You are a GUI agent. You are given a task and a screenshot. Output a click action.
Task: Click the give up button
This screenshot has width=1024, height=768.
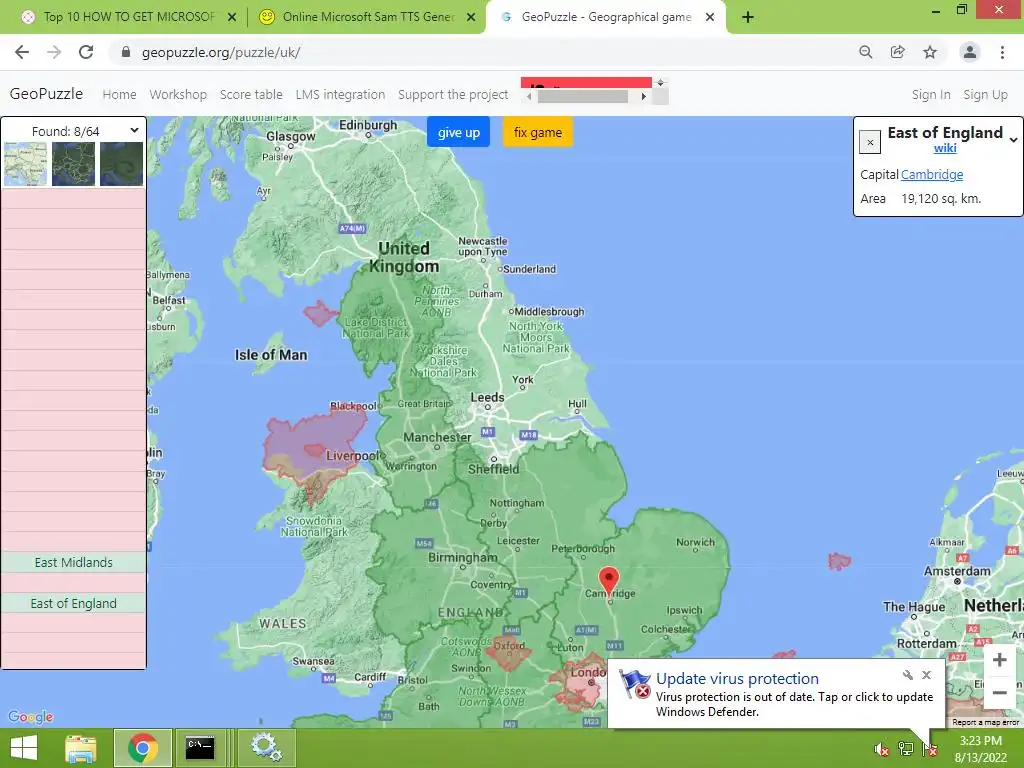458,132
